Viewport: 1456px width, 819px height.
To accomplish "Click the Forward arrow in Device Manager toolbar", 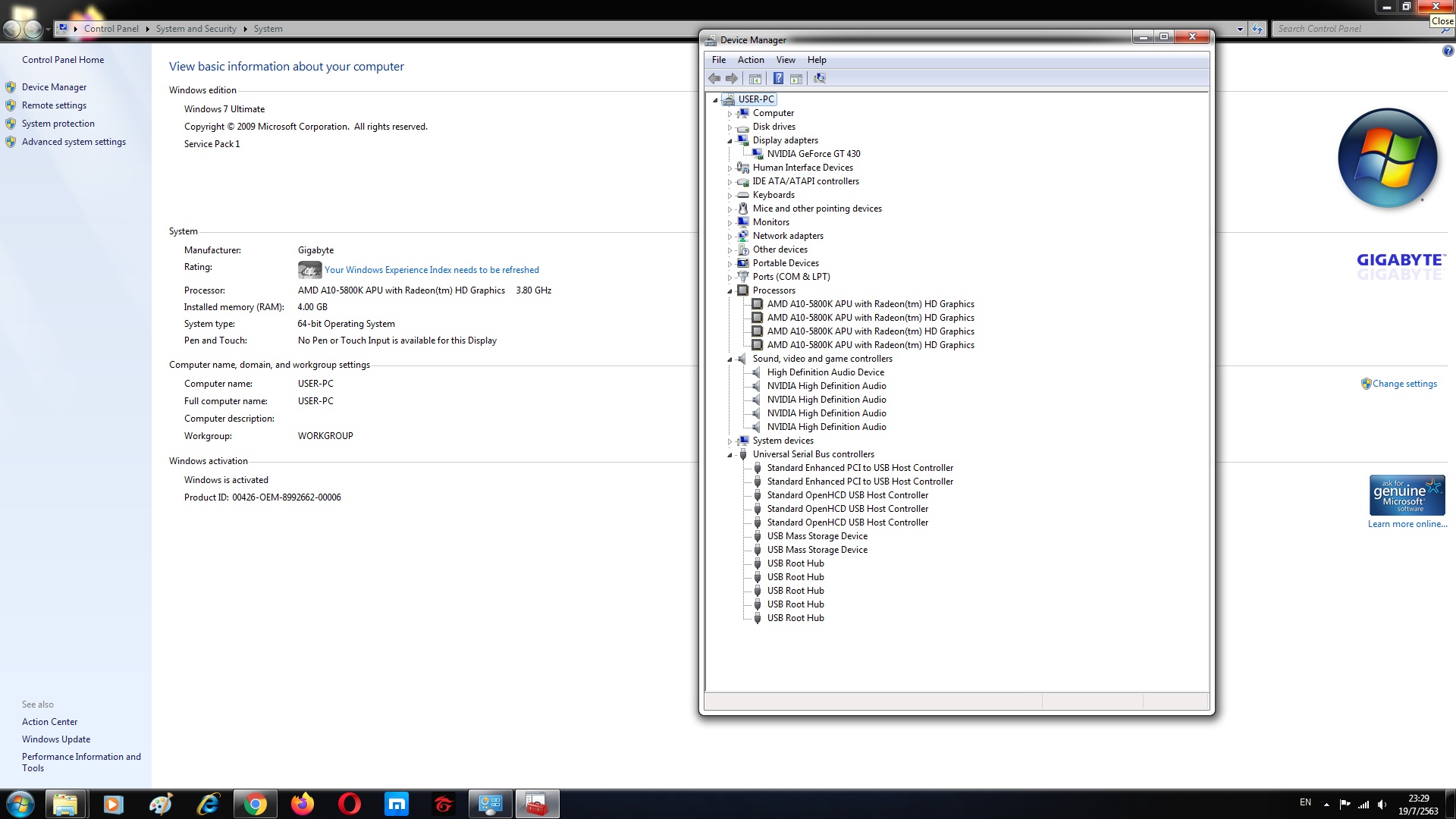I will coord(732,78).
